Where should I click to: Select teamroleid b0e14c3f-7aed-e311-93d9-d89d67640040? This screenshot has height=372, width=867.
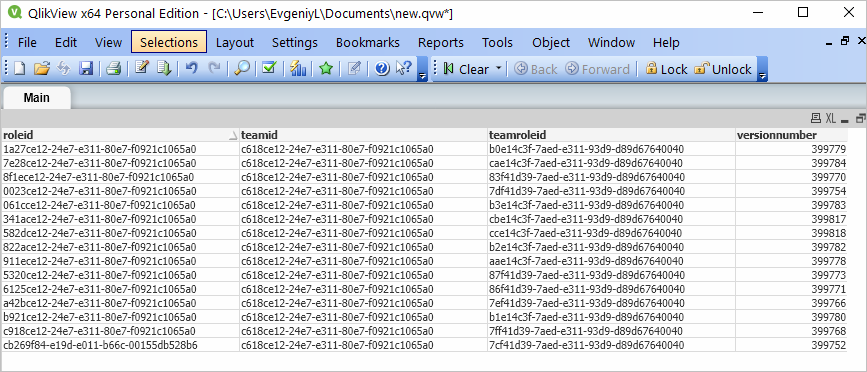(611, 149)
